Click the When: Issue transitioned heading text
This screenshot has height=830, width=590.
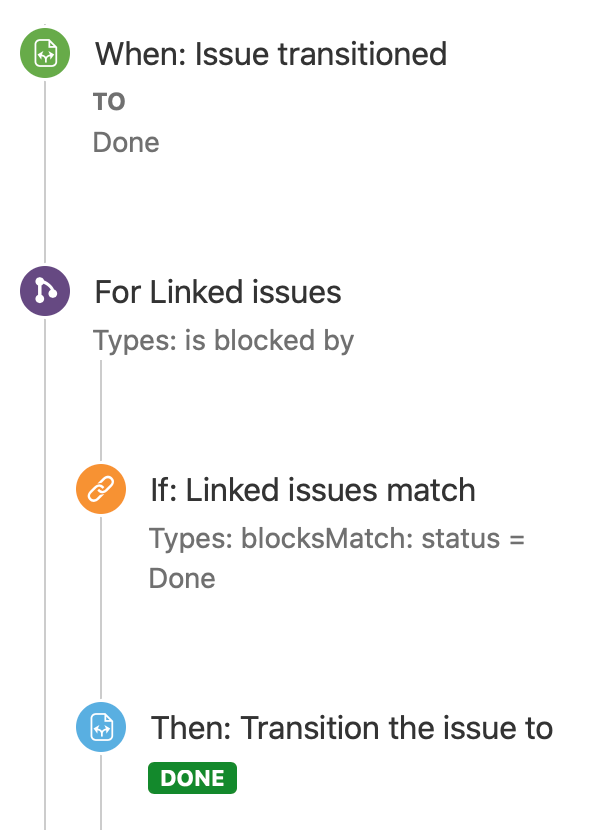click(271, 54)
